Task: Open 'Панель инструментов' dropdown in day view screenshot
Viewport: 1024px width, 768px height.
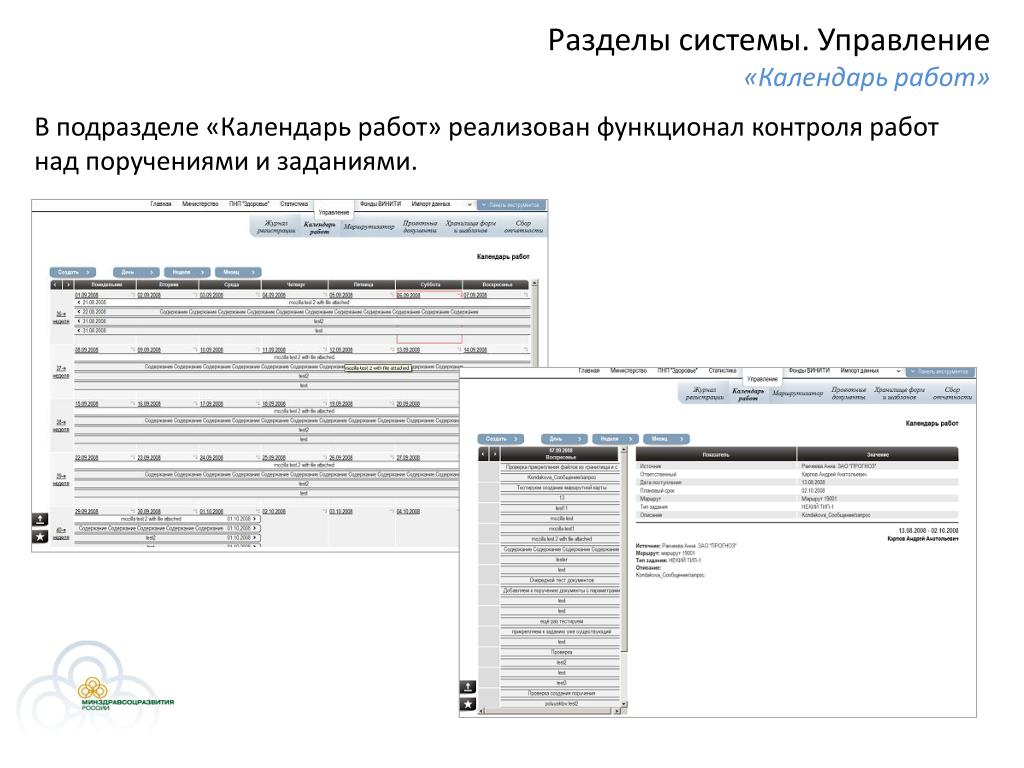Action: (x=940, y=372)
